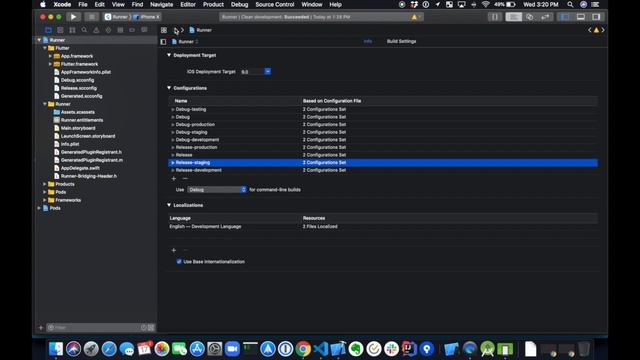Open the Library button in toolbar
This screenshot has height=360, width=640.
point(494,17)
